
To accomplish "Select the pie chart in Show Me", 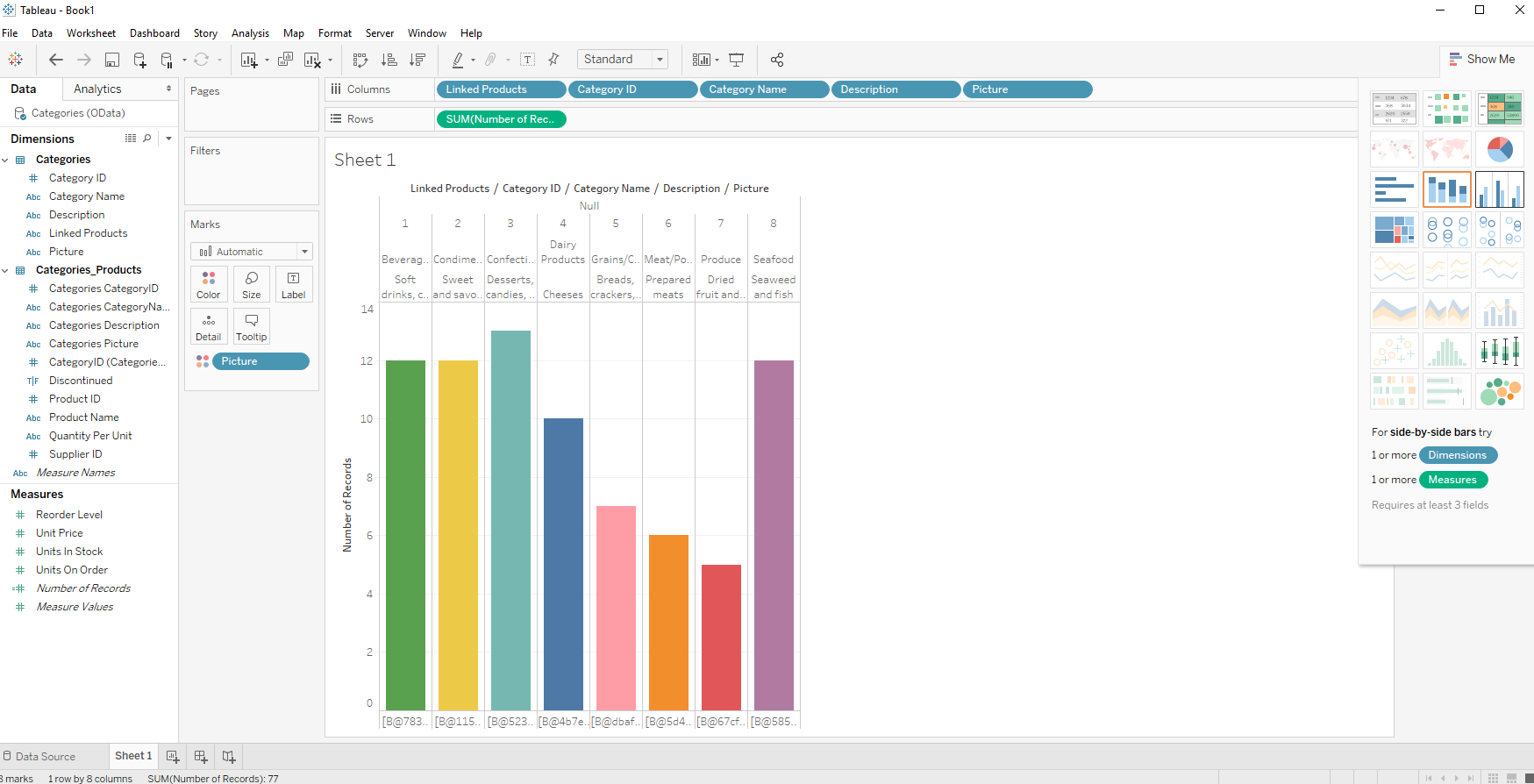I will point(1499,149).
